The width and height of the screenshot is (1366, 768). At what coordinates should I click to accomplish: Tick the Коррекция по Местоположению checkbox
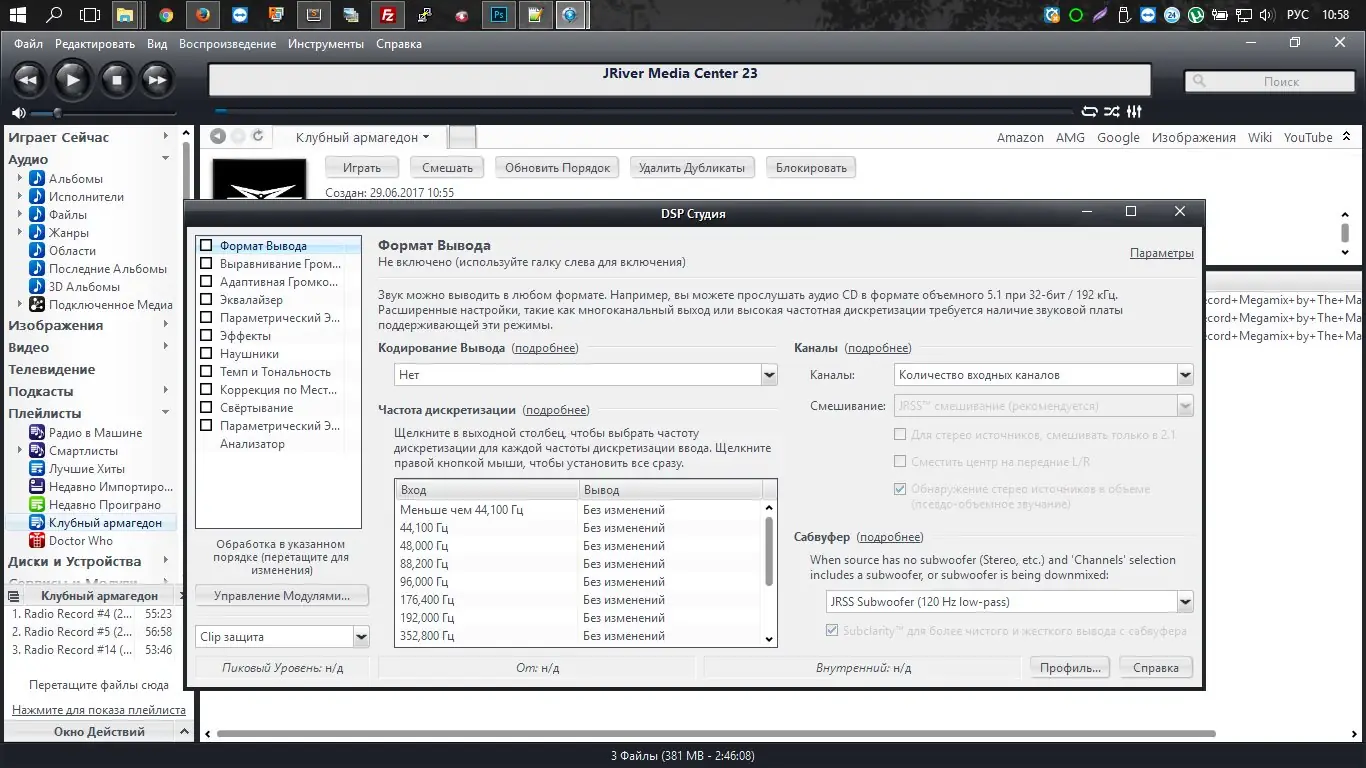206,389
